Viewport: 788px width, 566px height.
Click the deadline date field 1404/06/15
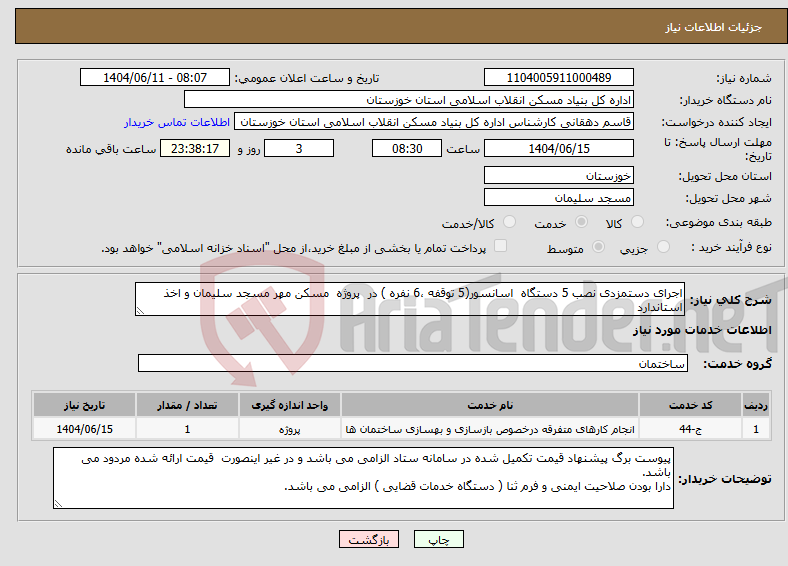click(559, 148)
